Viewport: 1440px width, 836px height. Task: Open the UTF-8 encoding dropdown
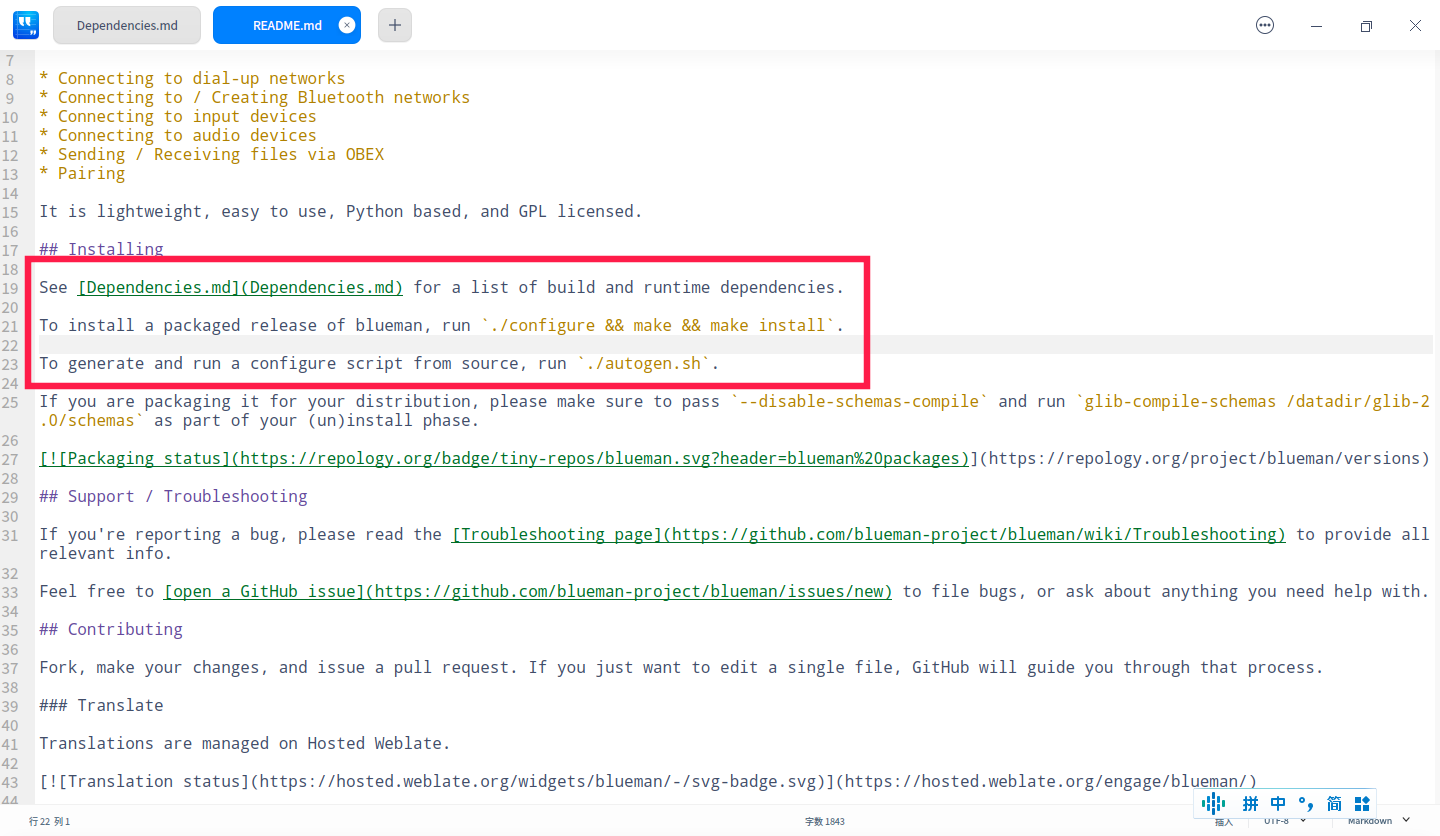1285,821
